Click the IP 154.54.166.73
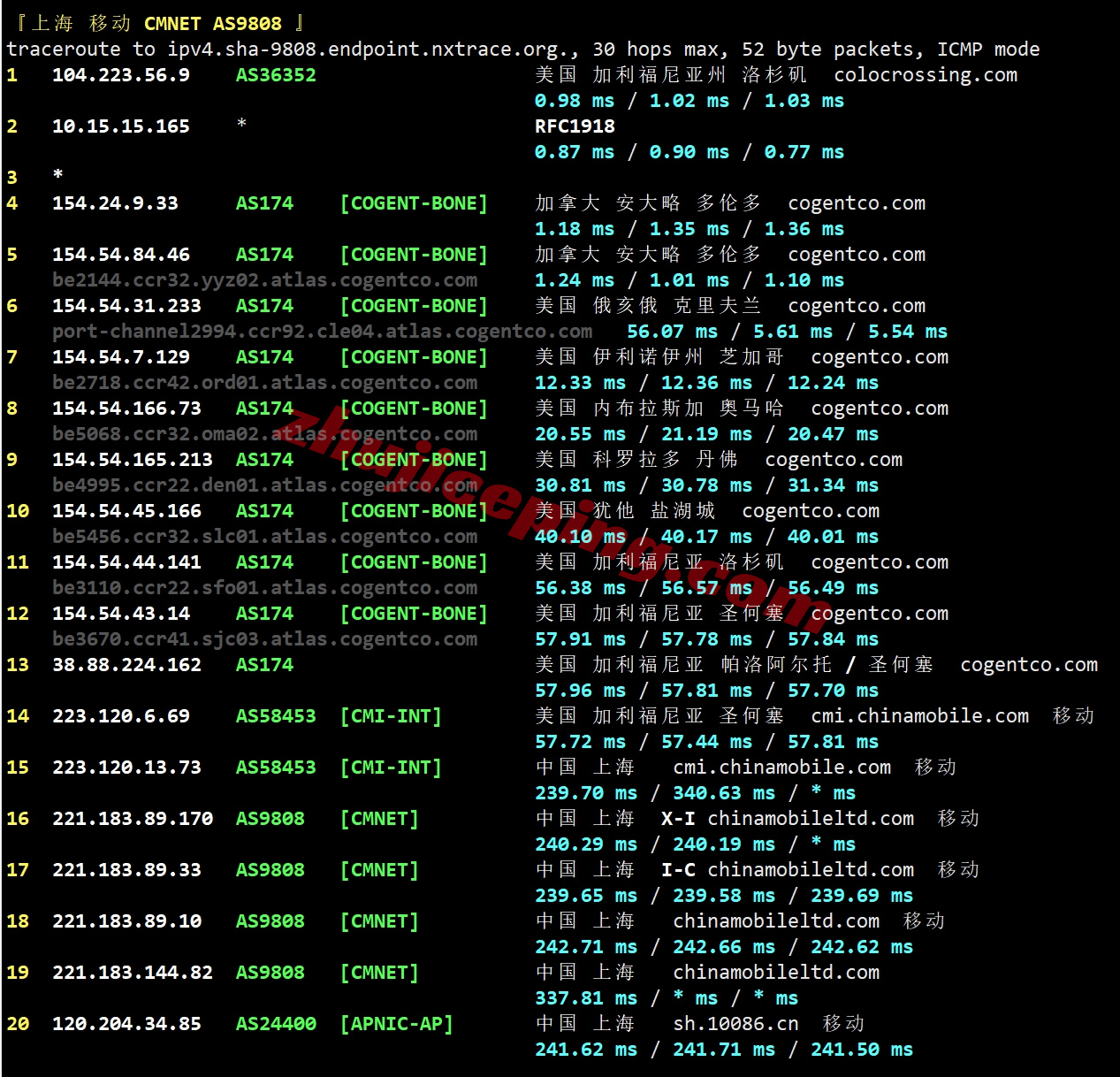 (x=126, y=409)
